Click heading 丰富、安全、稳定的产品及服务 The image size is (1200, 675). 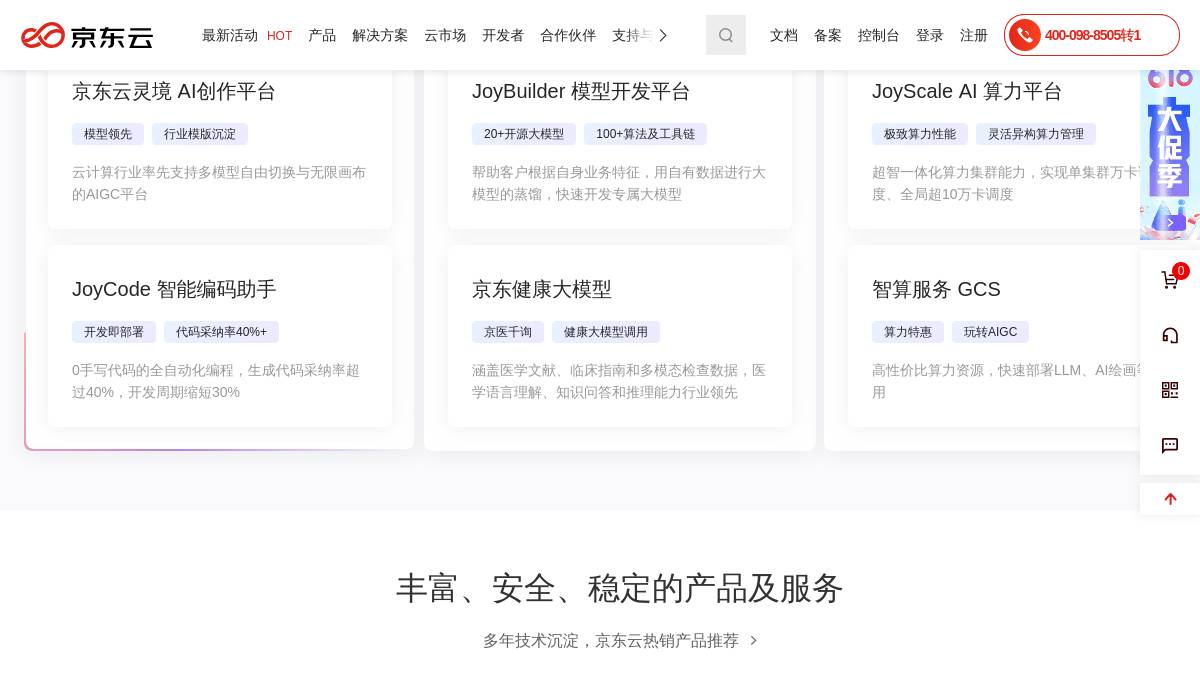pyautogui.click(x=620, y=588)
